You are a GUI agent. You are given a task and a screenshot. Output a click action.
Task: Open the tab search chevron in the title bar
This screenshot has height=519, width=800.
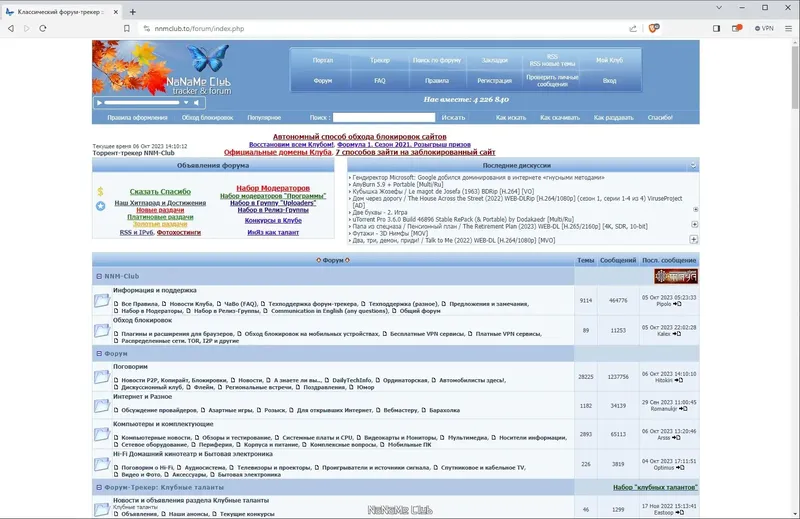pyautogui.click(x=719, y=8)
